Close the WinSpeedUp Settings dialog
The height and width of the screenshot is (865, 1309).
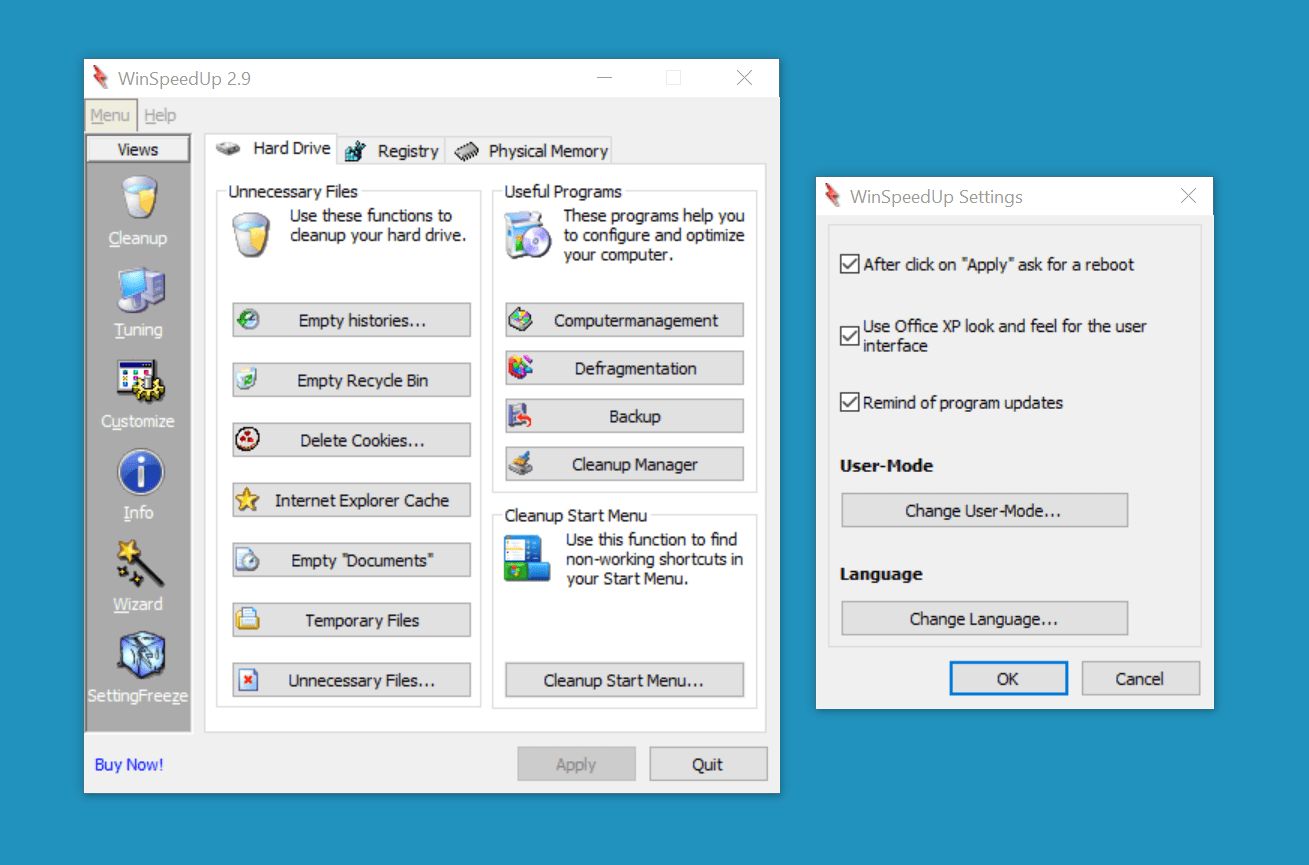[x=1188, y=196]
